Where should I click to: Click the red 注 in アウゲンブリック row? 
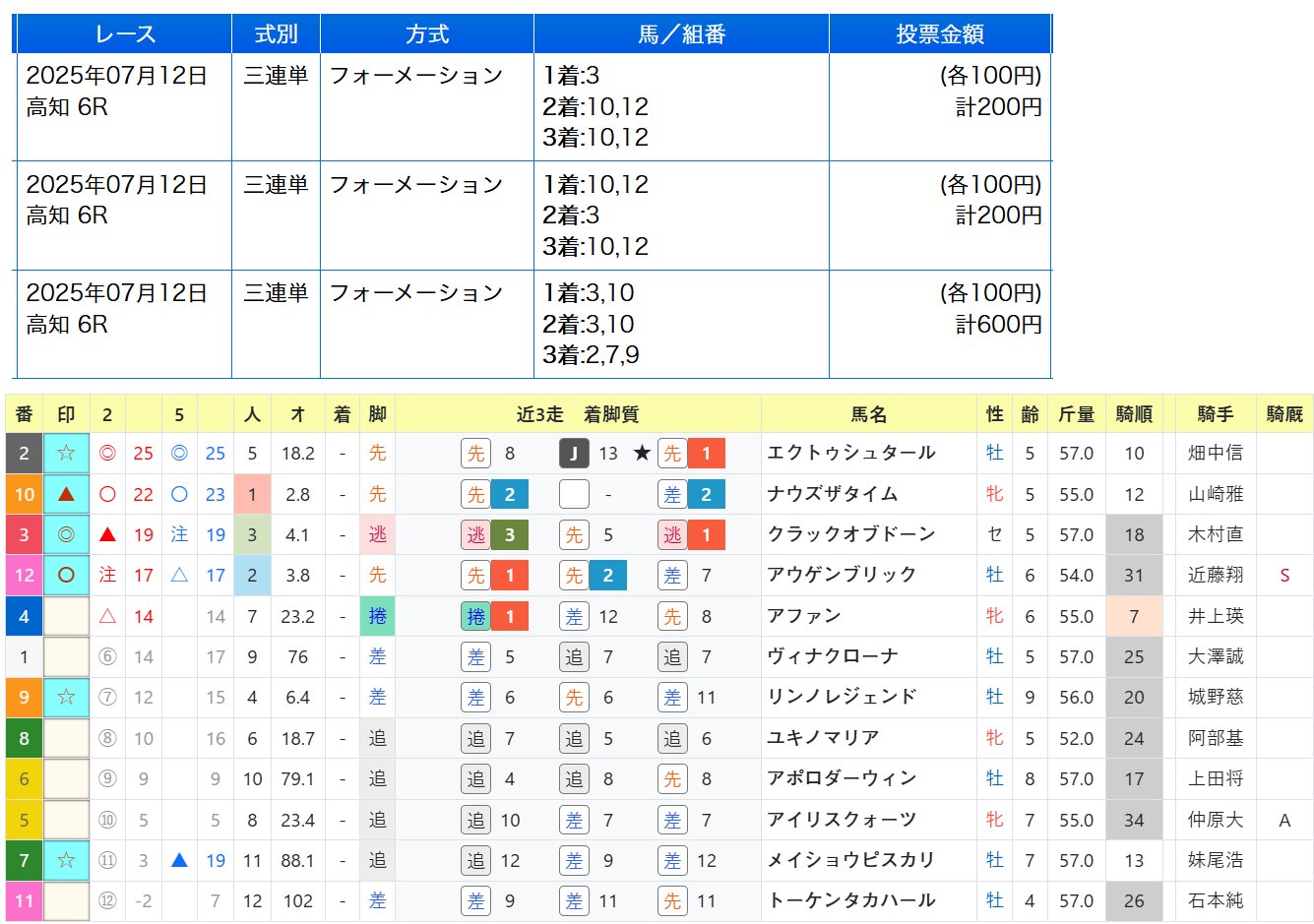(108, 575)
